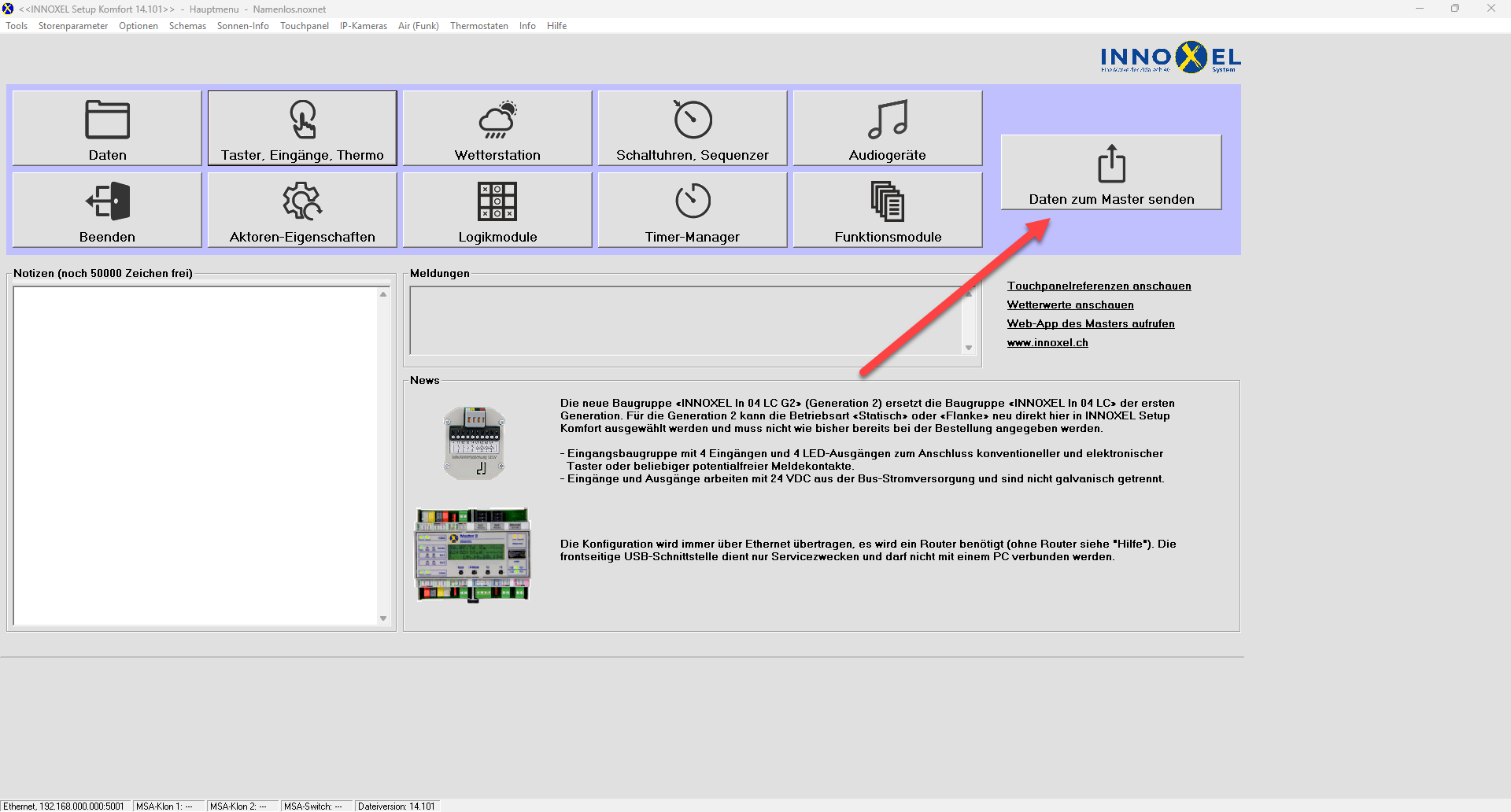This screenshot has width=1511, height=812.
Task: Open the Schemas menu
Action: pyautogui.click(x=187, y=26)
